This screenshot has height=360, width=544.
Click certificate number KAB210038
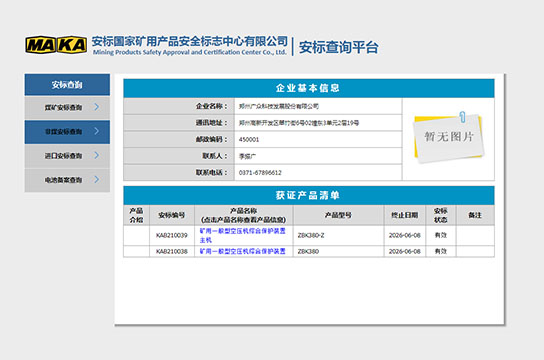172,251
